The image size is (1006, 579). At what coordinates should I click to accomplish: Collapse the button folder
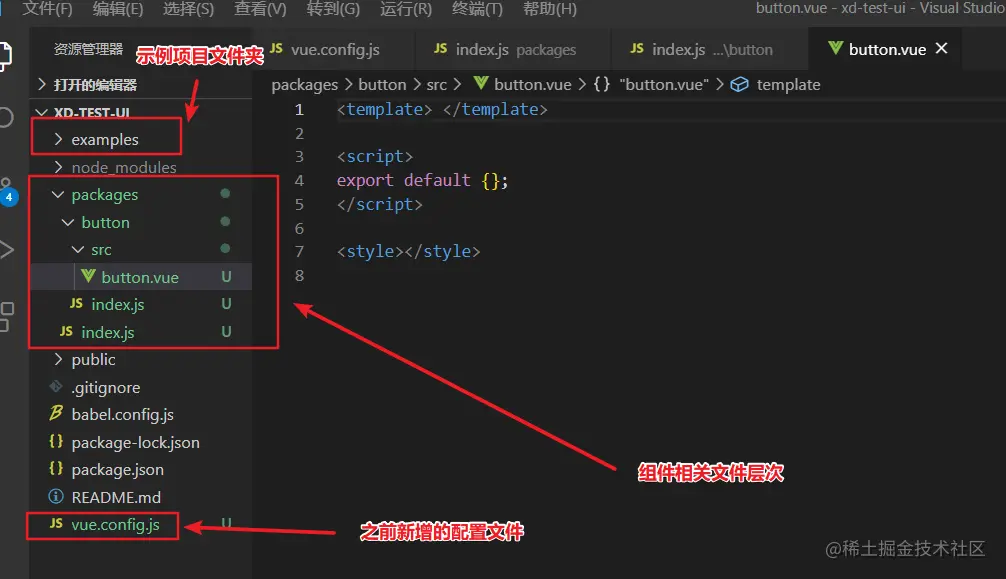[68, 222]
